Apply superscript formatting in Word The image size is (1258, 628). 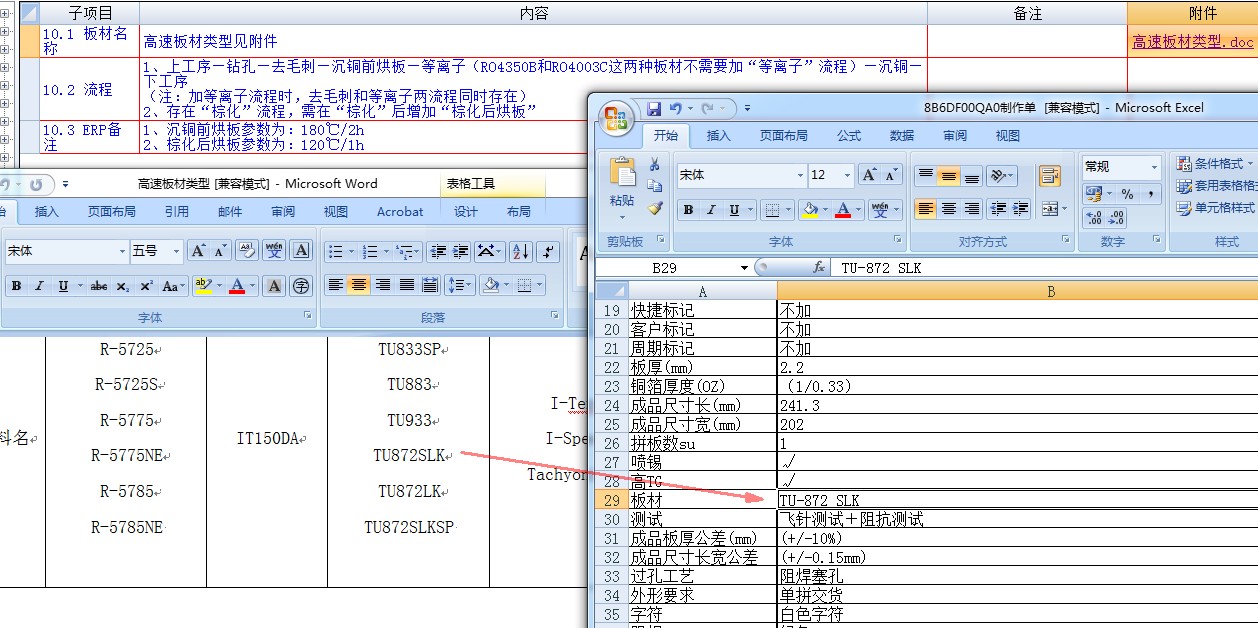tap(146, 286)
